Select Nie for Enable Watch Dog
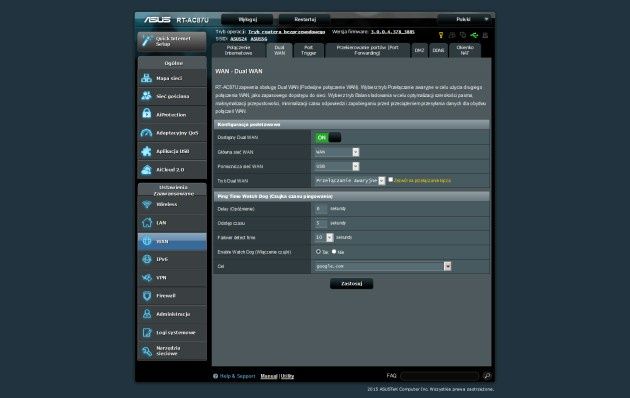The height and width of the screenshot is (398, 630). coord(334,251)
